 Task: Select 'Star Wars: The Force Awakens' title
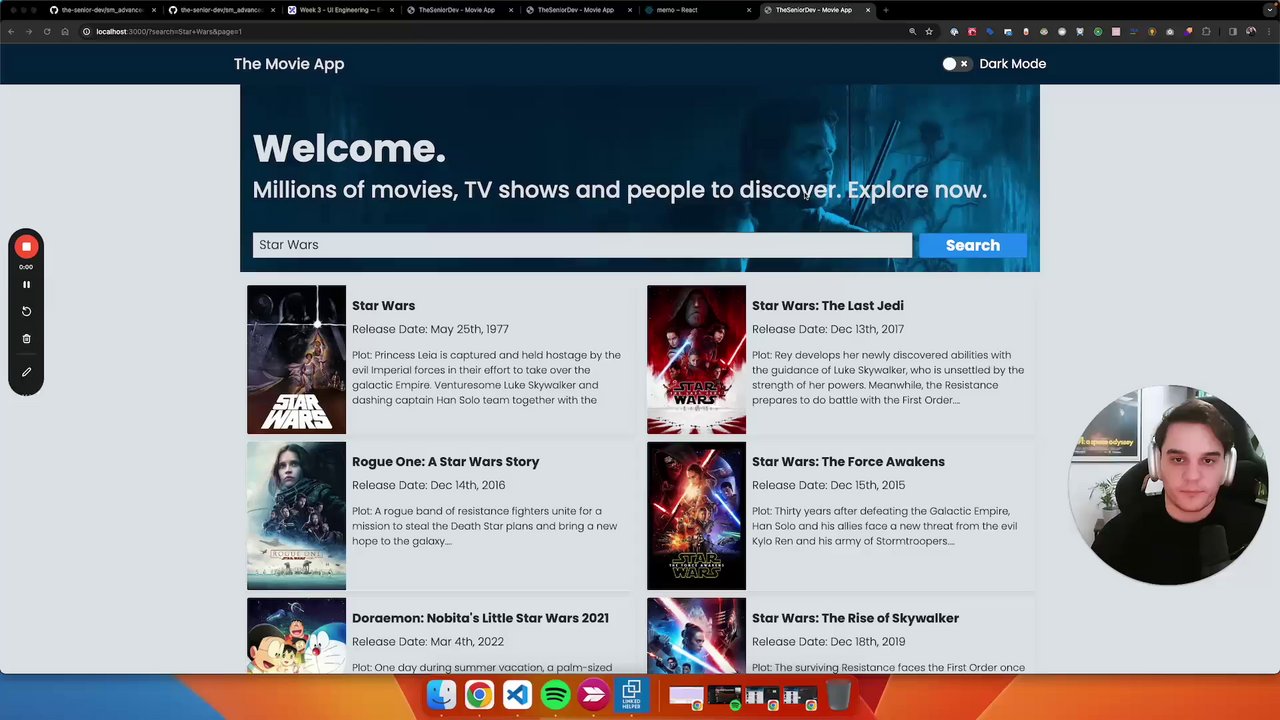(x=848, y=462)
